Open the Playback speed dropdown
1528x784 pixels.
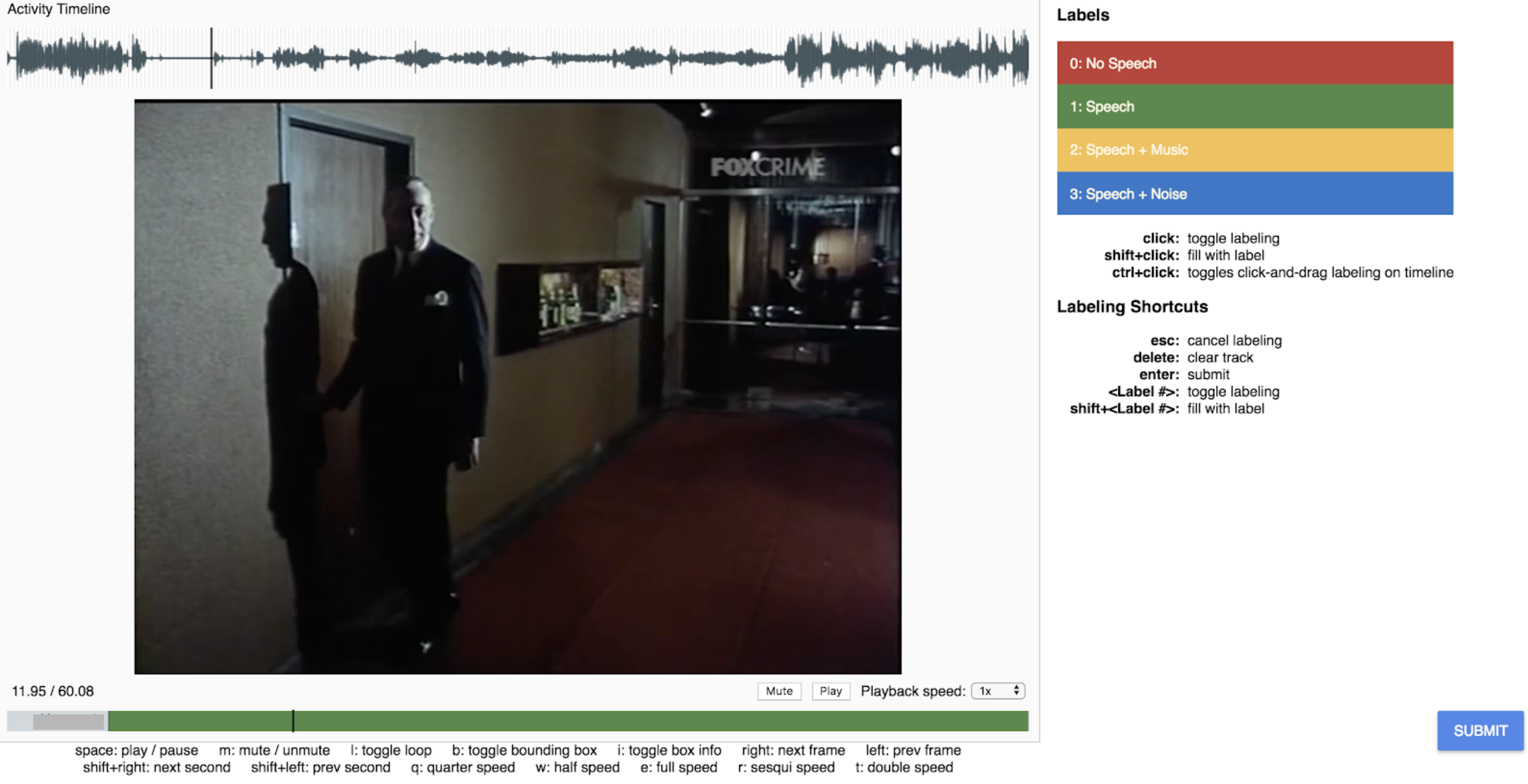(997, 691)
